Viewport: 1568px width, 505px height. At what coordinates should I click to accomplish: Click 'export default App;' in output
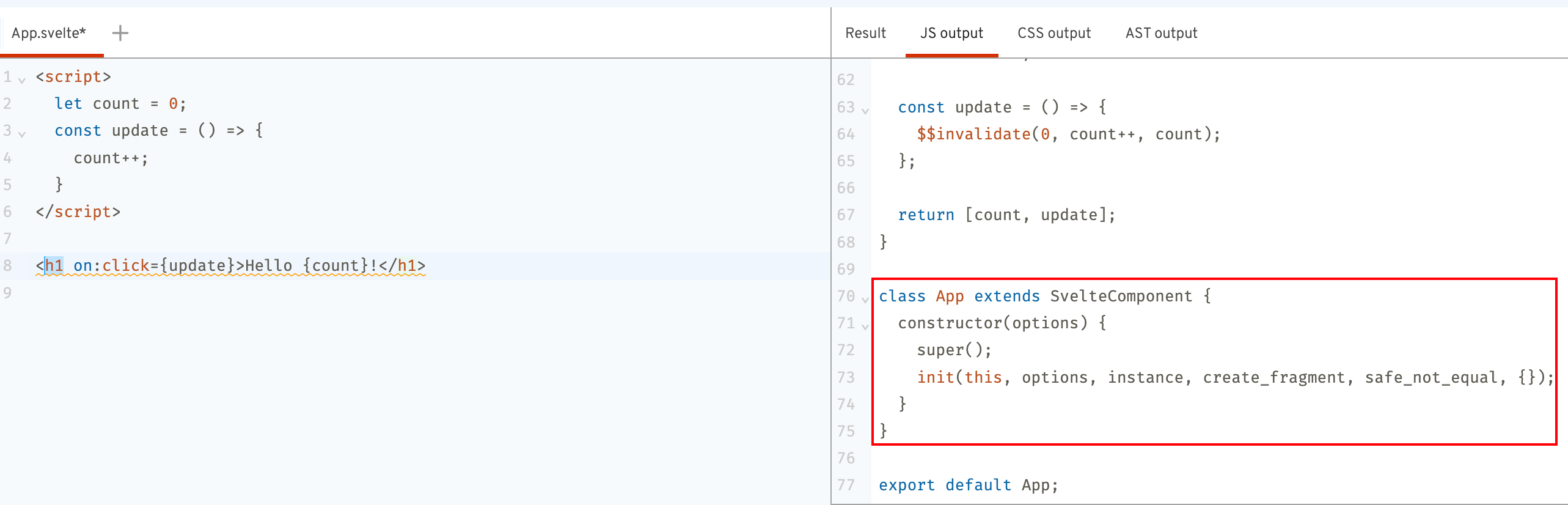click(968, 485)
